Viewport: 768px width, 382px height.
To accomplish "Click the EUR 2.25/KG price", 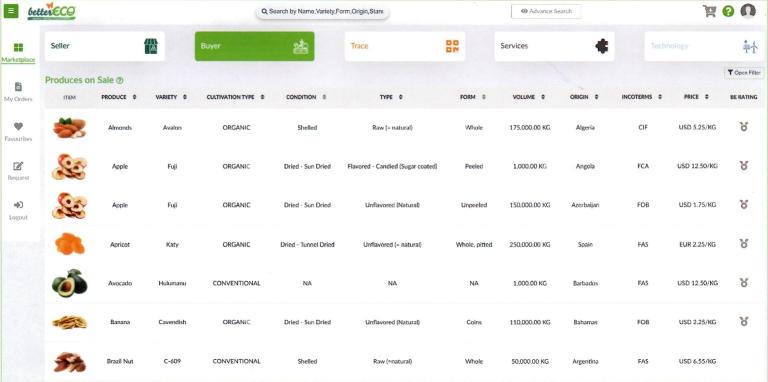I will [697, 244].
